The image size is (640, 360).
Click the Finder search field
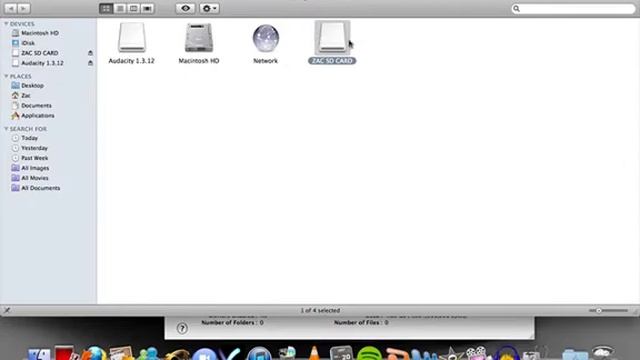click(x=573, y=9)
